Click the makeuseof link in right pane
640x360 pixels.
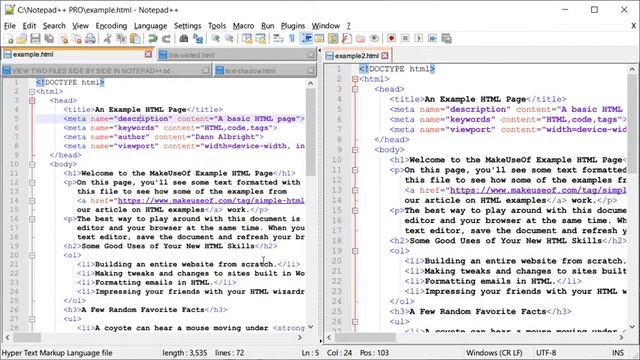538,190
